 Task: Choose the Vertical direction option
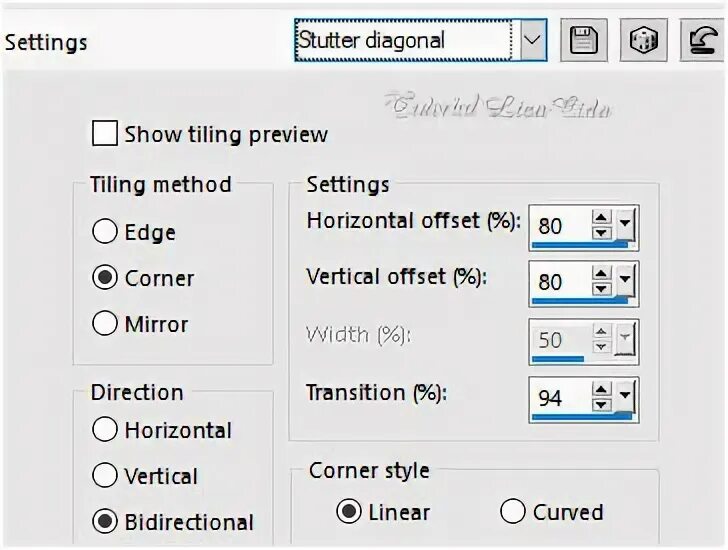coord(104,475)
